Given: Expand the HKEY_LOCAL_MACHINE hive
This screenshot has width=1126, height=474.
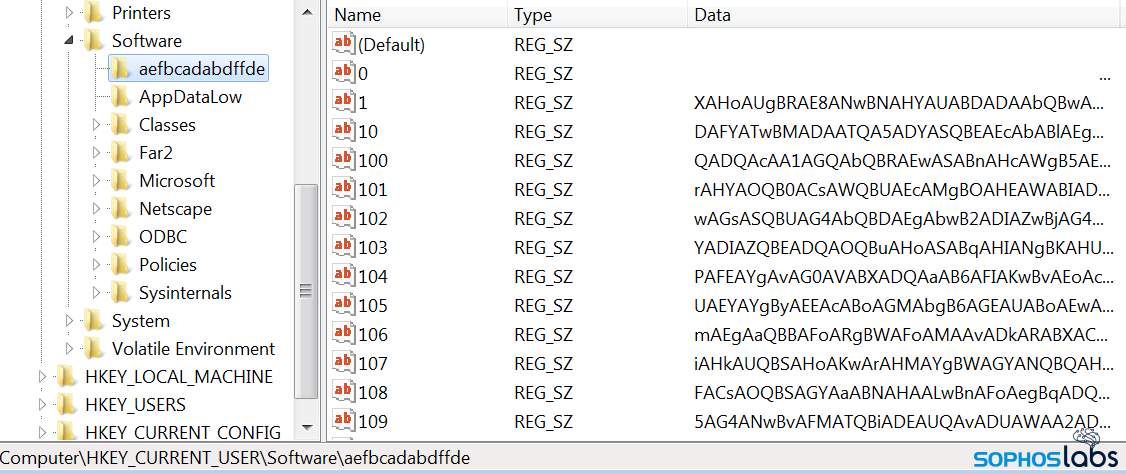Looking at the screenshot, I should pos(42,377).
